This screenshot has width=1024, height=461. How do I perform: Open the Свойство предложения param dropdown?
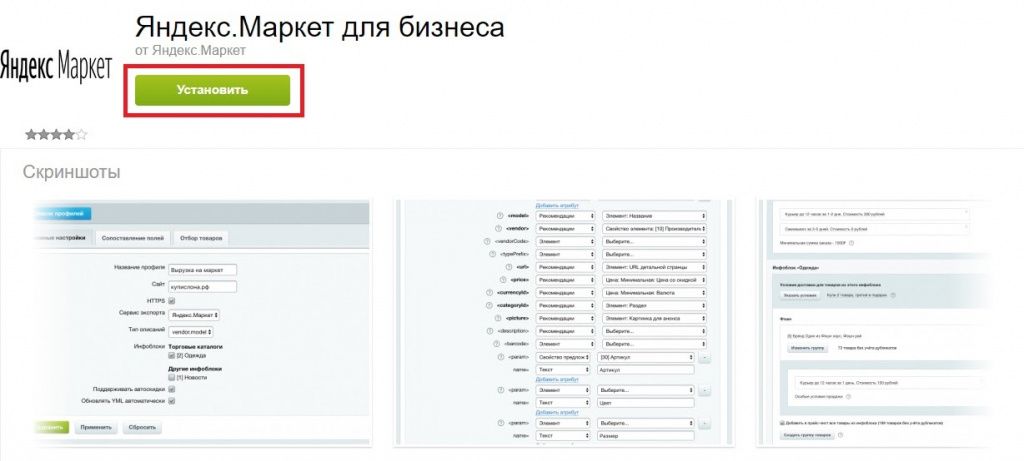[564, 358]
